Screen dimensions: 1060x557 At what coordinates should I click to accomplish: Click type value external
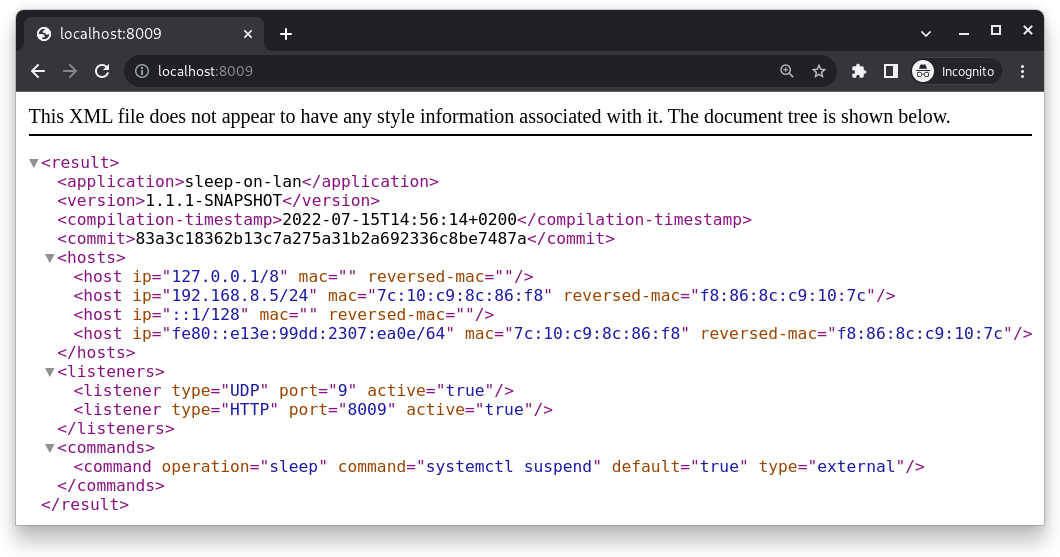pos(856,466)
